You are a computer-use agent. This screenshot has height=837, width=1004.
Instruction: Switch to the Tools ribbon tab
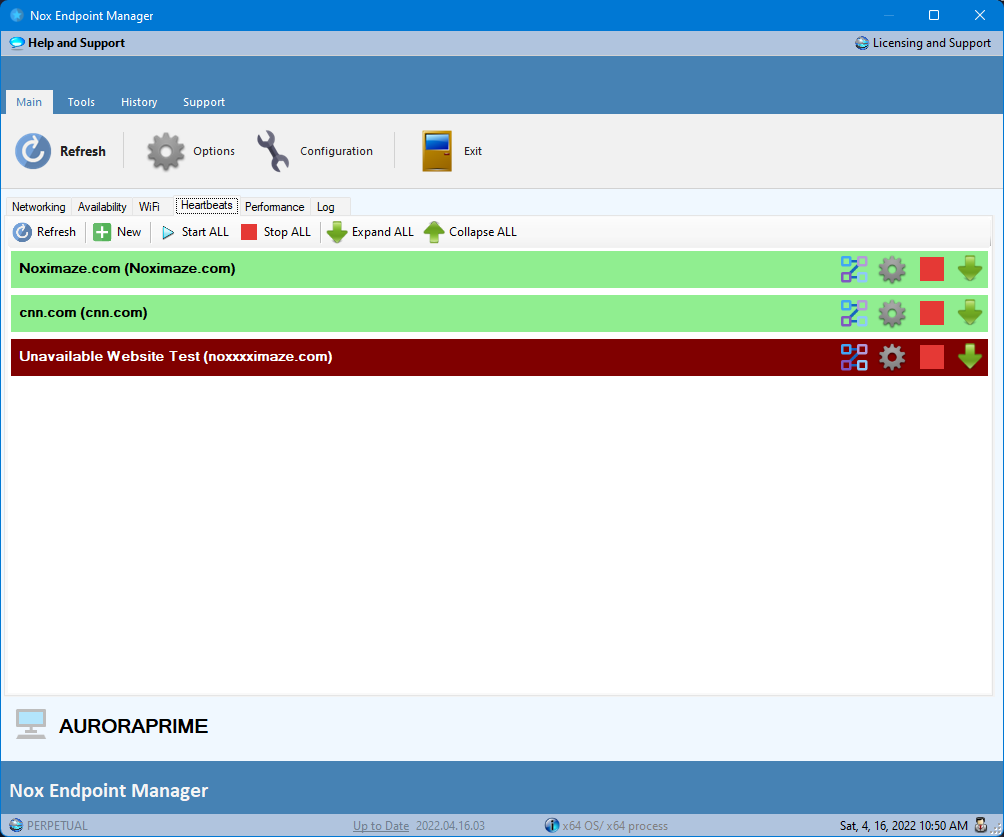[x=81, y=102]
